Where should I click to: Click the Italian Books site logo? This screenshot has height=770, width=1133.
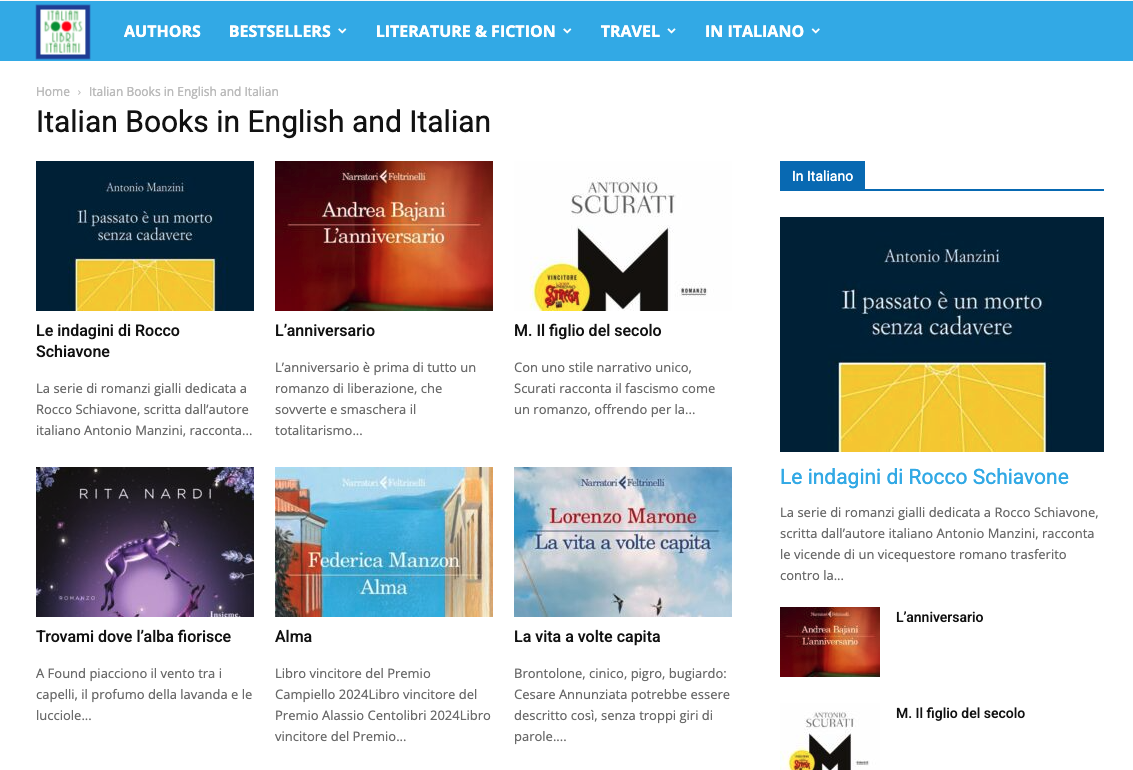(63, 31)
